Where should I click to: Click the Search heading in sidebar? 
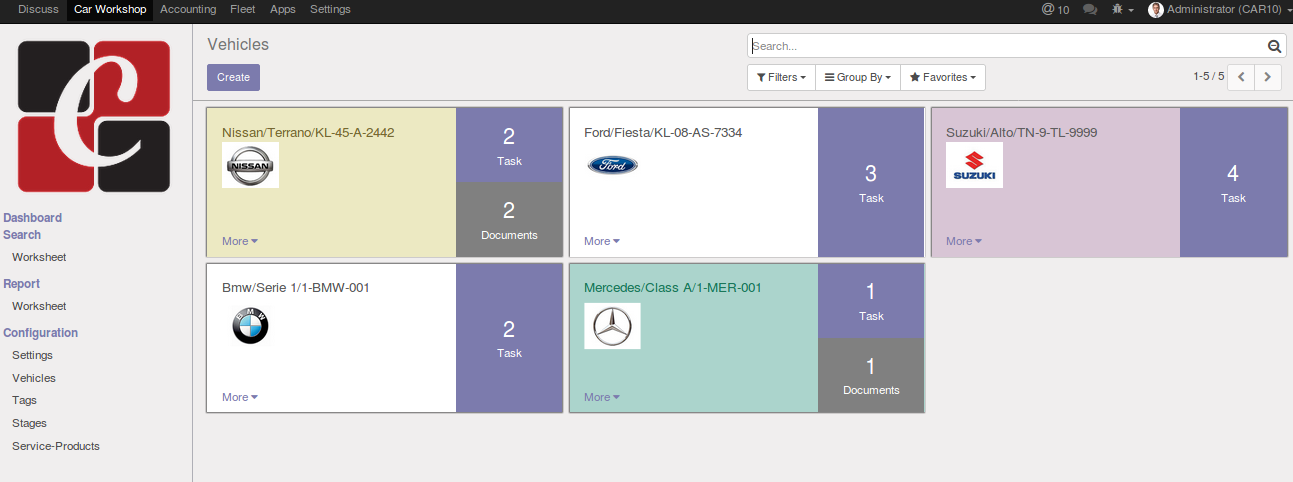(x=22, y=235)
